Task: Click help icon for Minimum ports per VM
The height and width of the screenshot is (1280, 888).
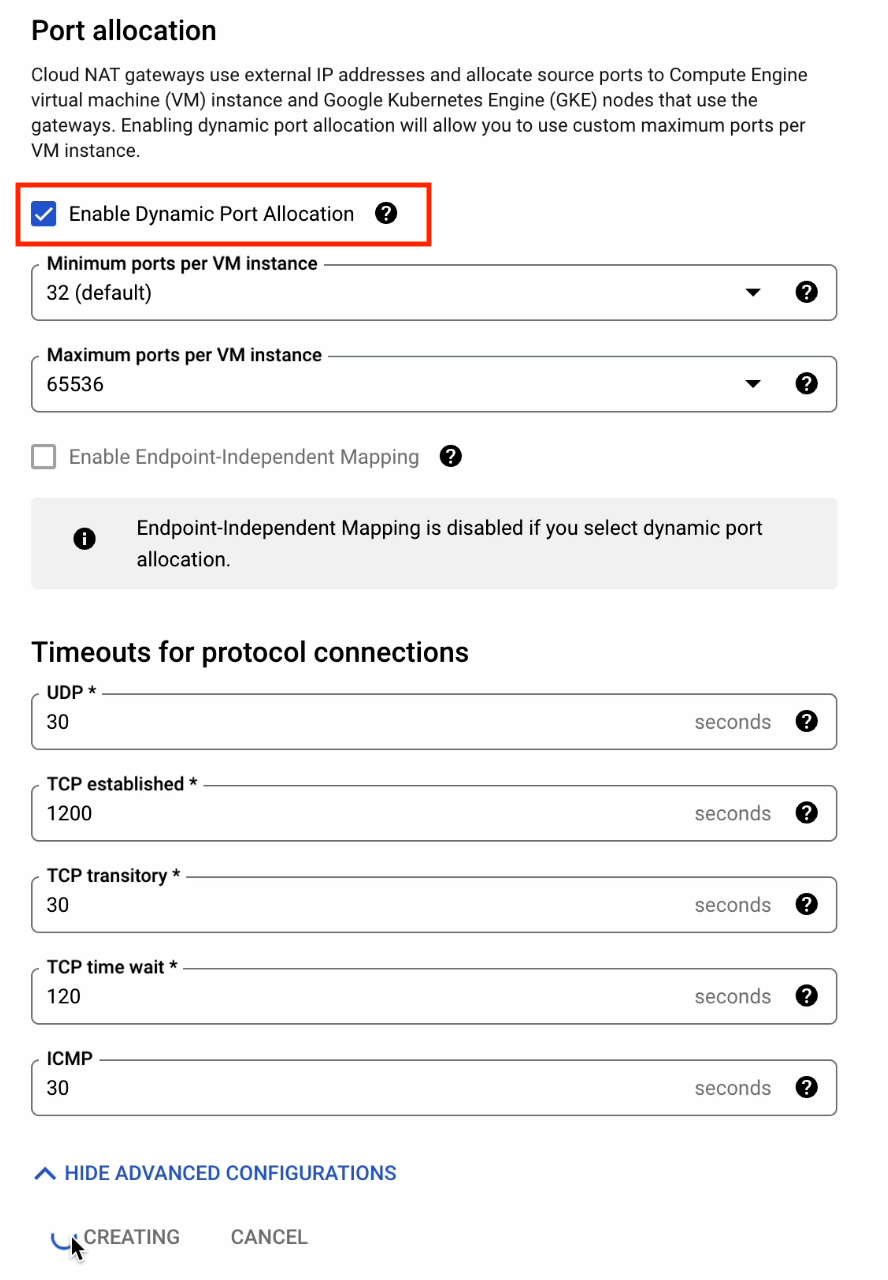Action: click(x=806, y=292)
